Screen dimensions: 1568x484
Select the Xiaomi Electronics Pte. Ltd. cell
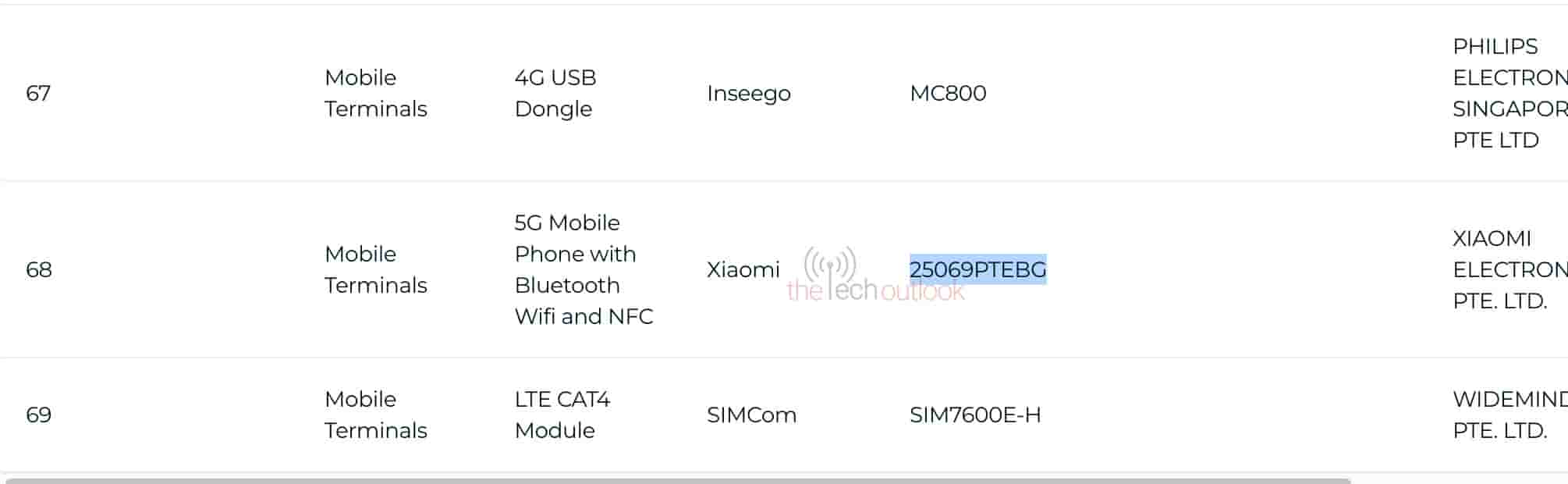1507,269
